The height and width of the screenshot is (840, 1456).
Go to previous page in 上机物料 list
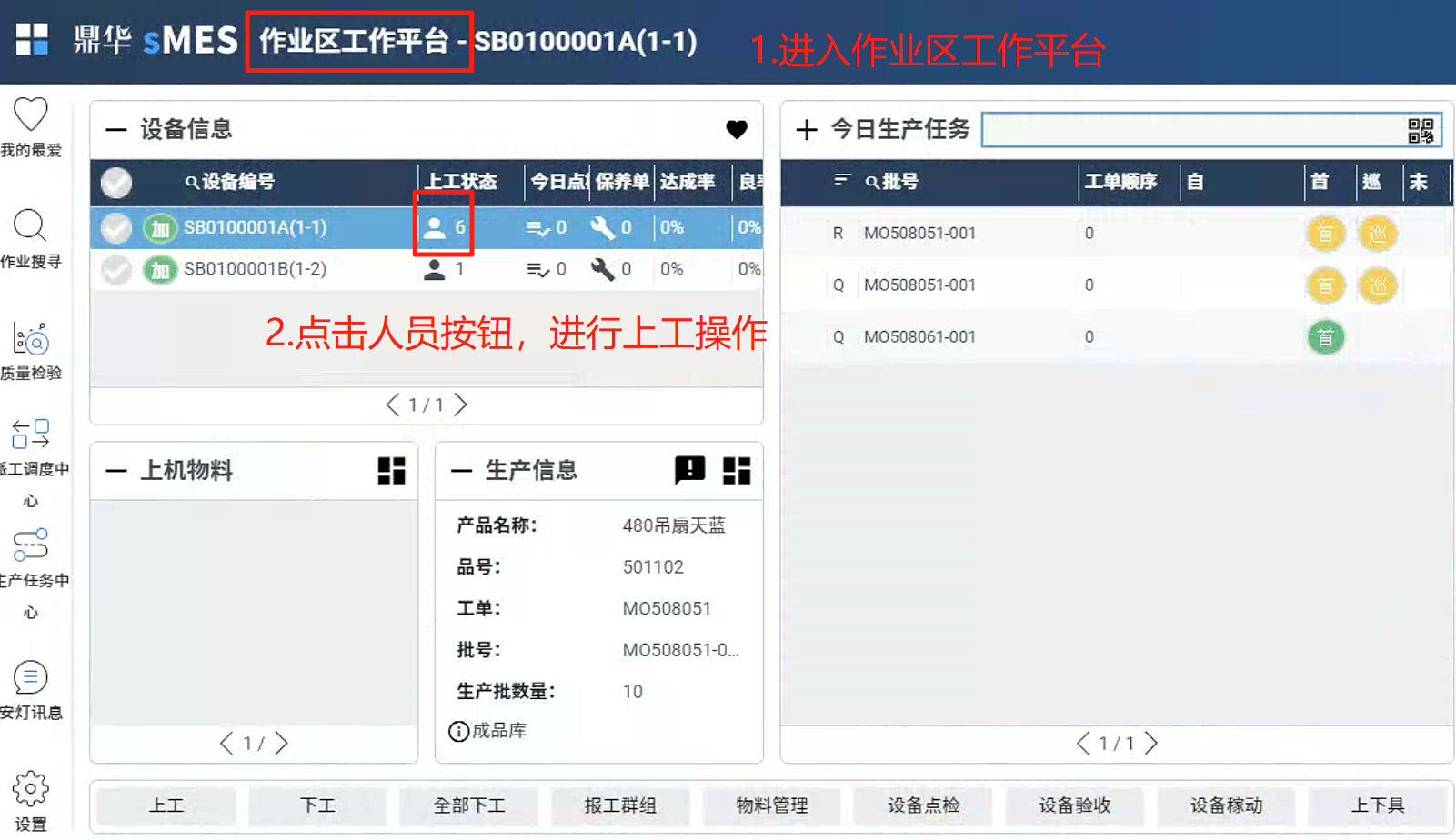pos(226,744)
